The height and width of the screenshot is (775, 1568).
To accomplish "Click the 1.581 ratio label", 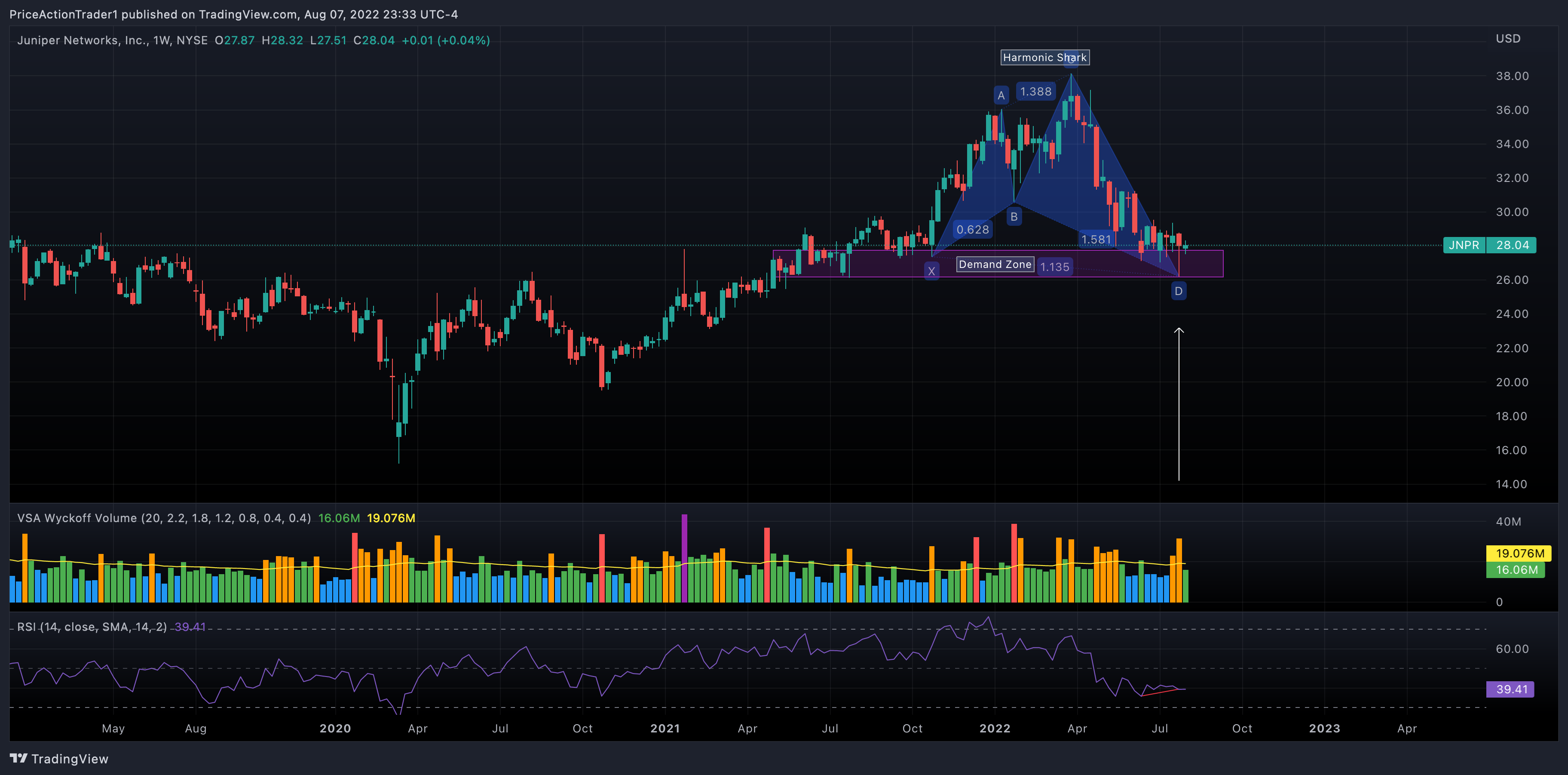I will coord(1096,240).
